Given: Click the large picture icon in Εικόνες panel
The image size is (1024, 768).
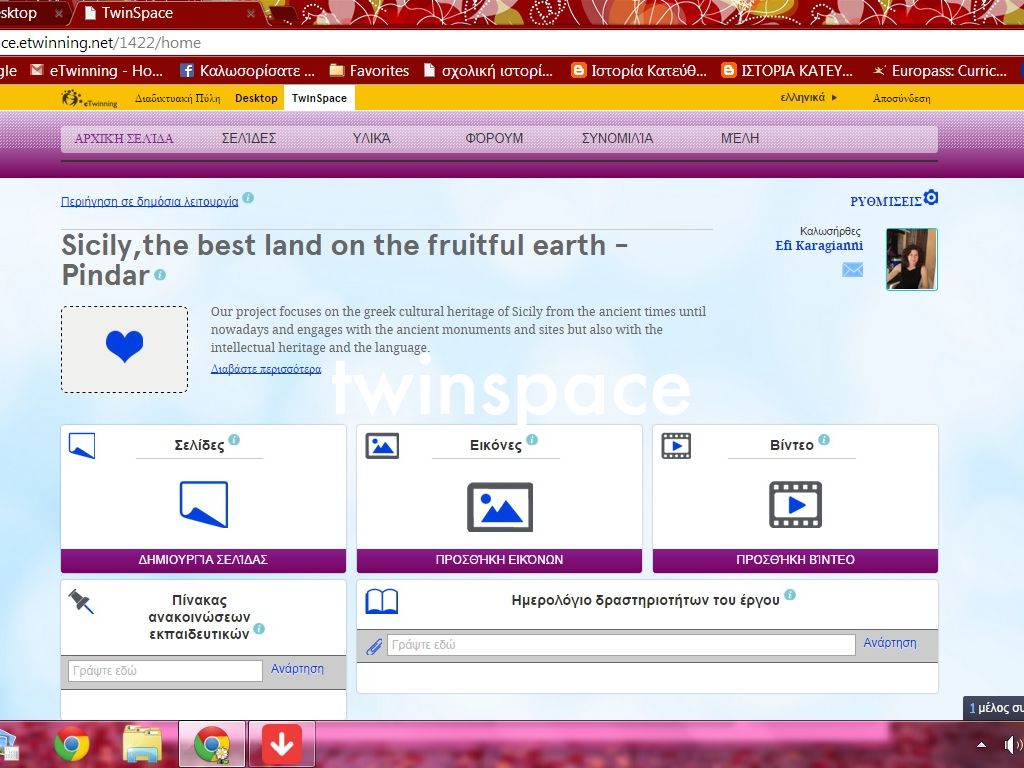Looking at the screenshot, I should pyautogui.click(x=499, y=506).
